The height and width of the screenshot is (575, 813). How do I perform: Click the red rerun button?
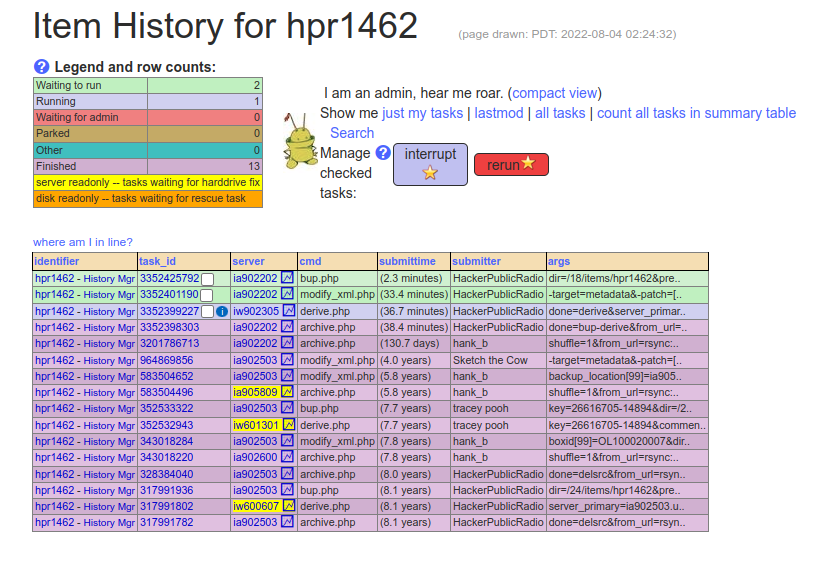click(x=511, y=164)
